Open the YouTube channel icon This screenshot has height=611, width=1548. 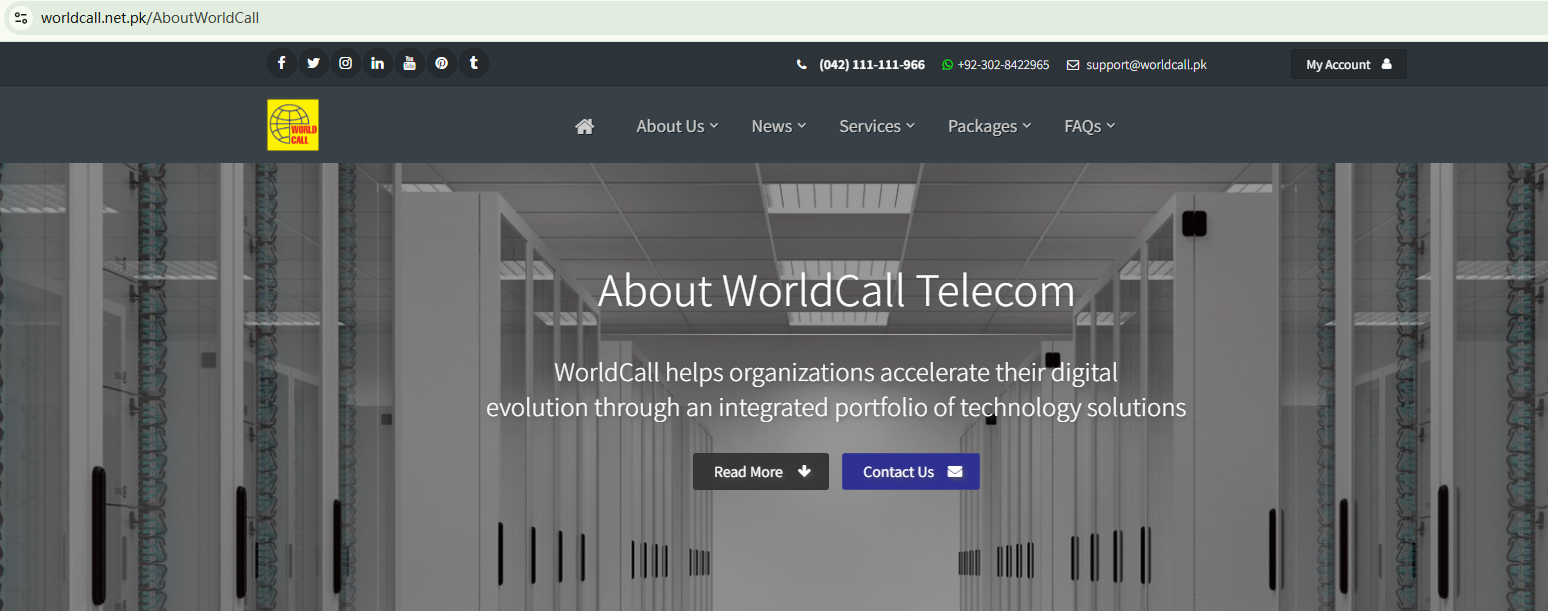pos(409,64)
